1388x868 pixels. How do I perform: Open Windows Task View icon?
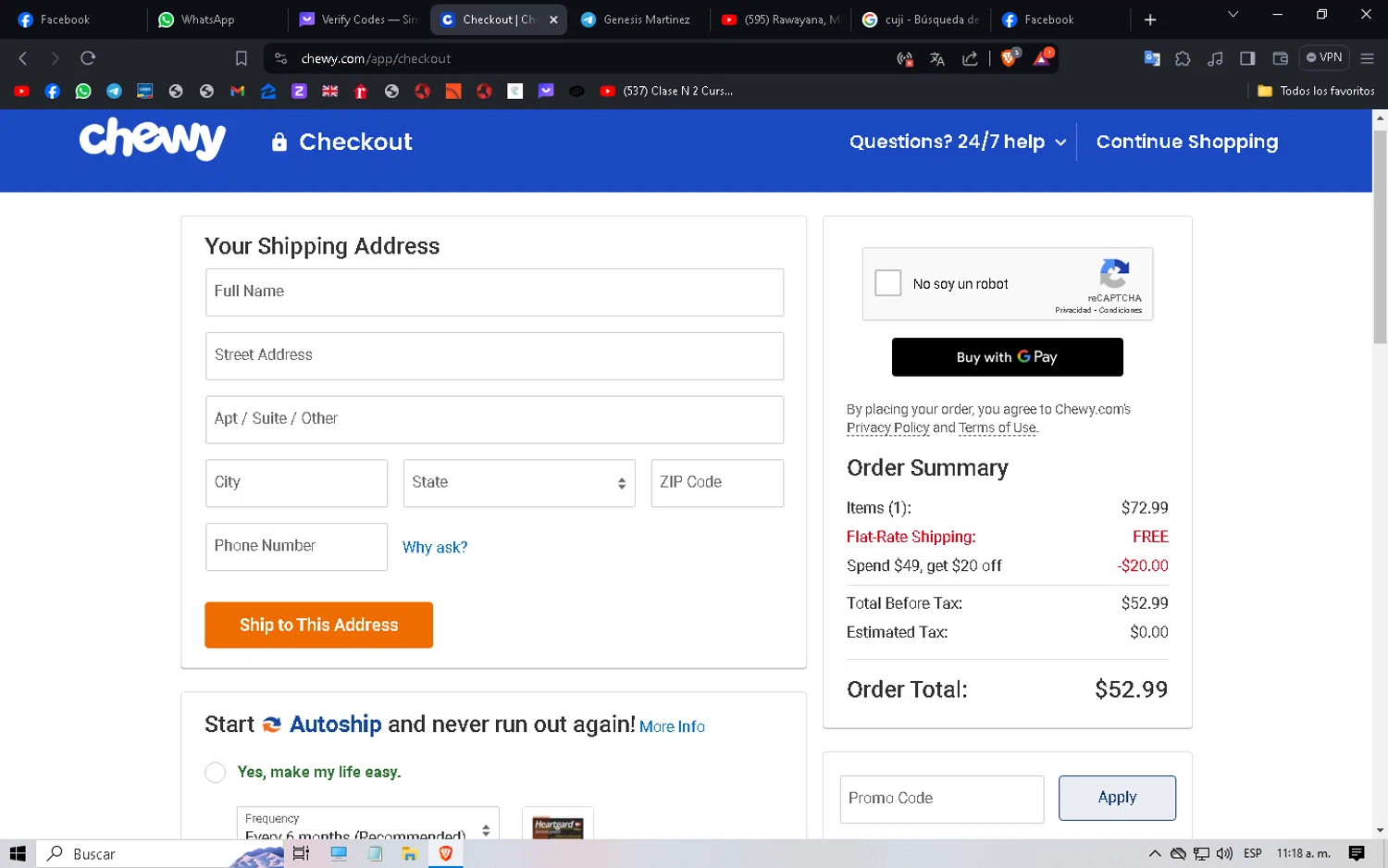(301, 853)
